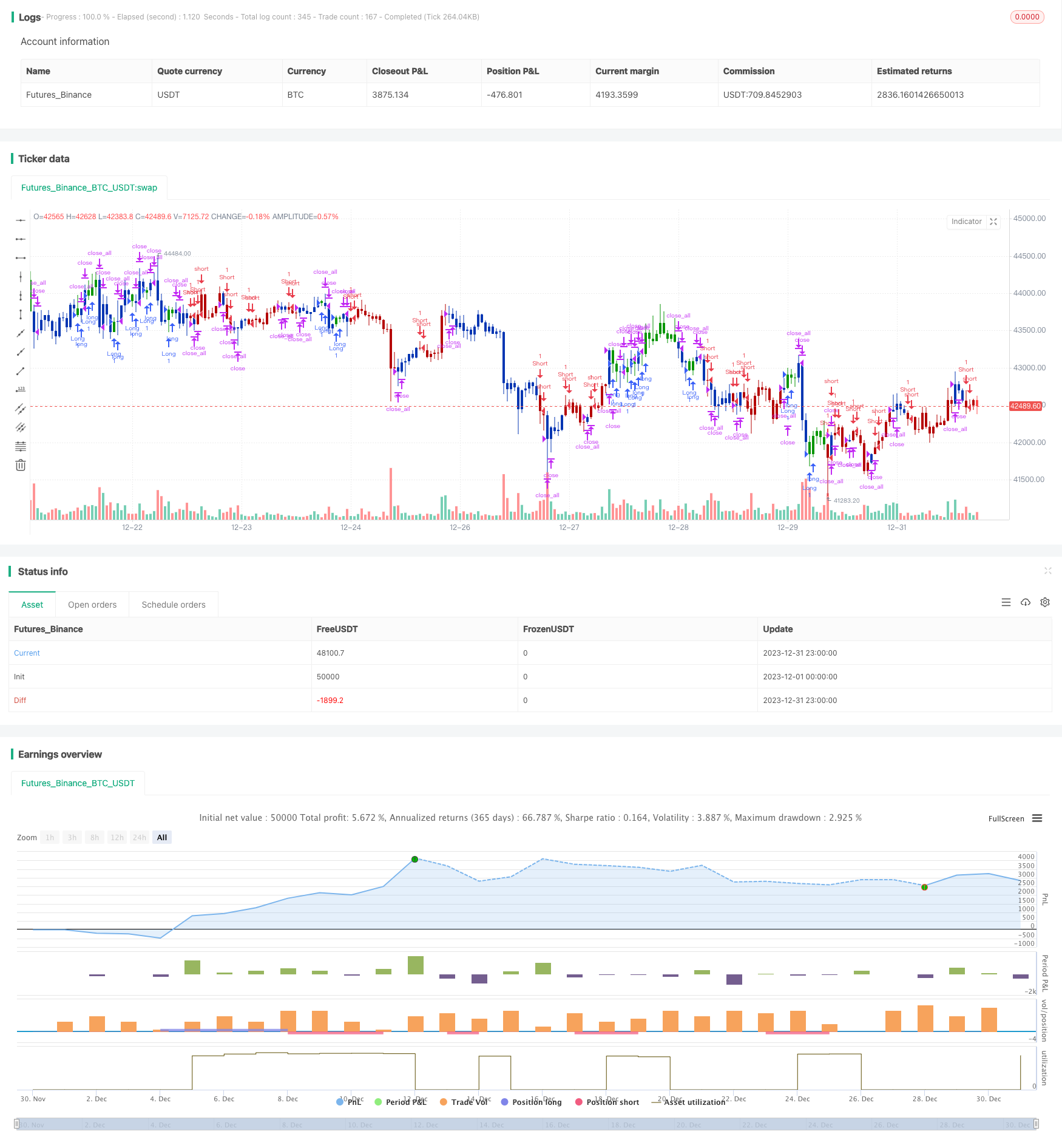This screenshot has height=1148, width=1062.
Task: Select the parallel straight lines tool
Action: point(21,427)
